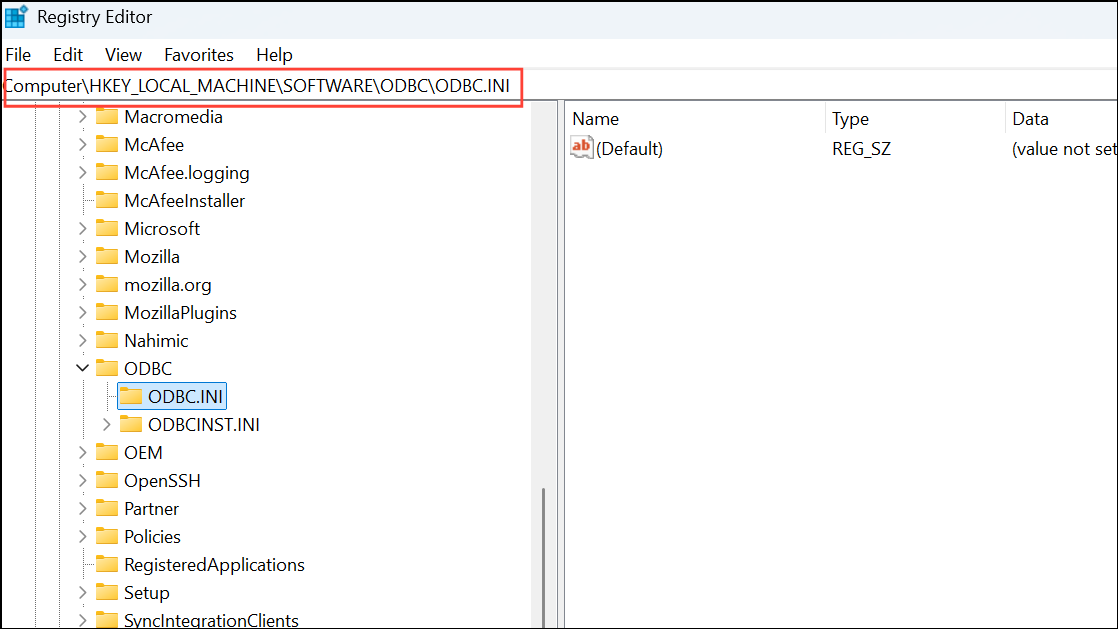This screenshot has height=629, width=1118.
Task: Select the Nahimic registry key
Action: click(156, 340)
